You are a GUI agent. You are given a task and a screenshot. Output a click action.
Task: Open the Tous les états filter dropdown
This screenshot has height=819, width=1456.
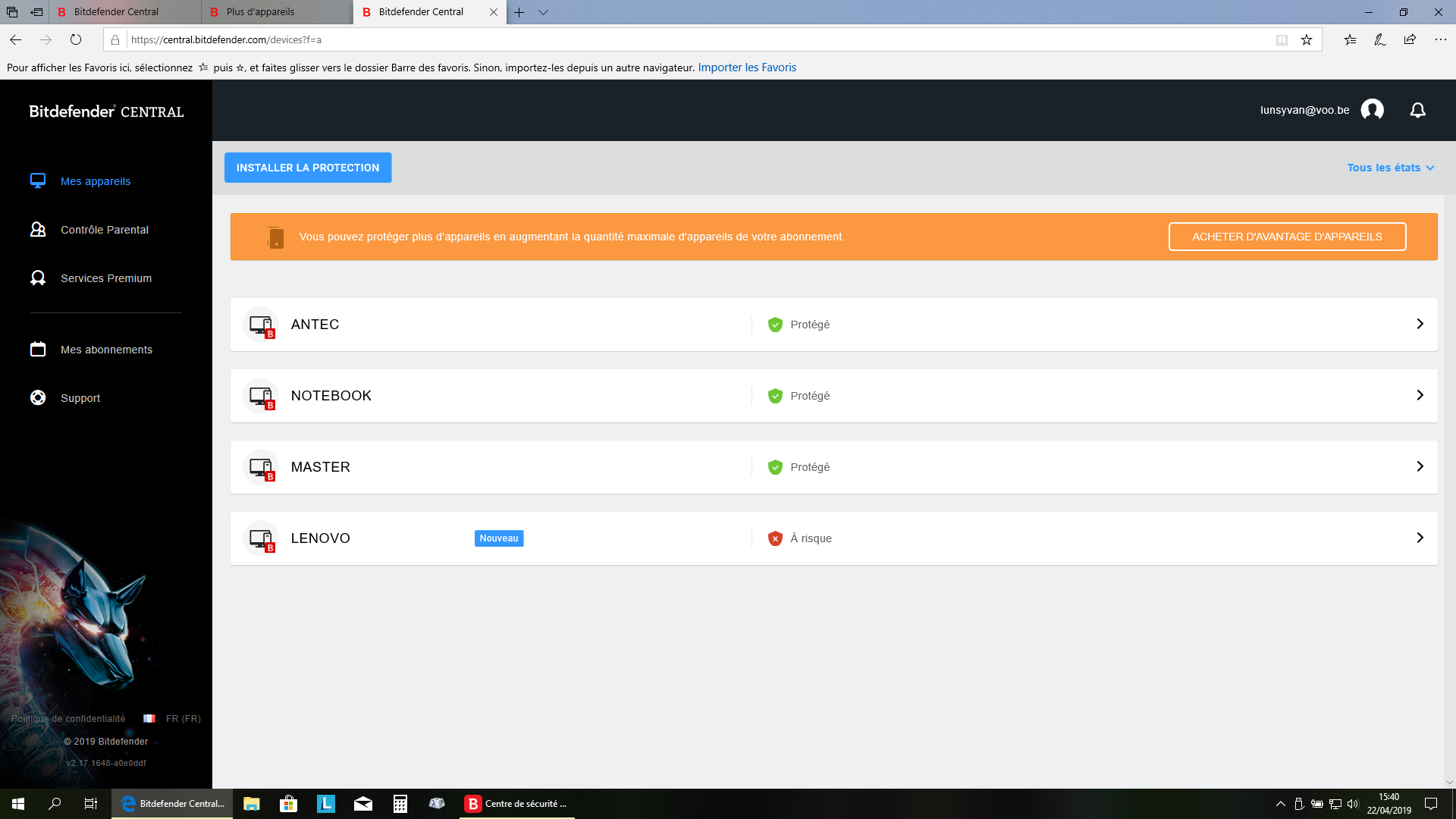click(x=1391, y=168)
